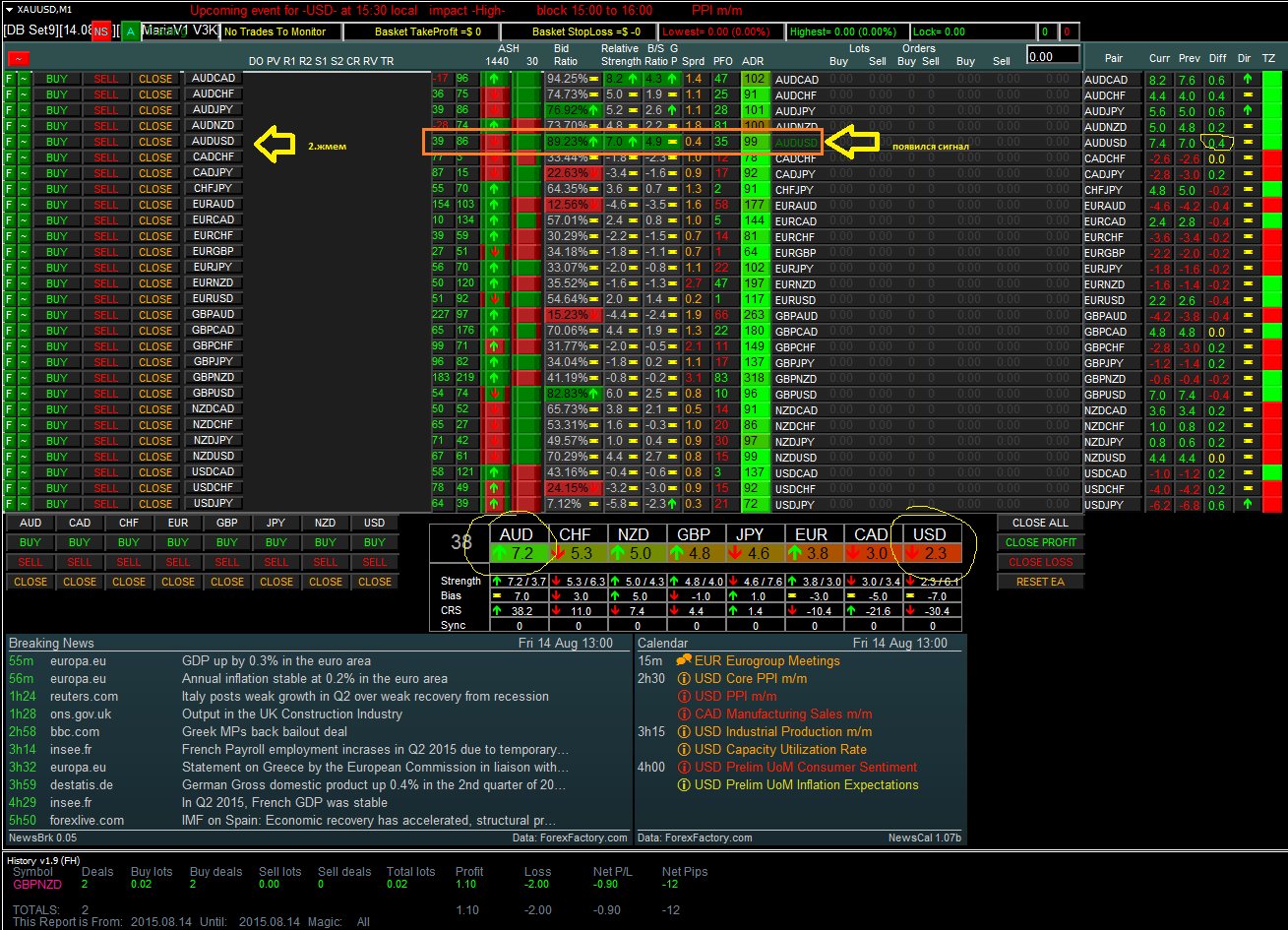The image size is (1288, 930).
Task: Open the GBPNZD pair button
Action: coord(213,377)
